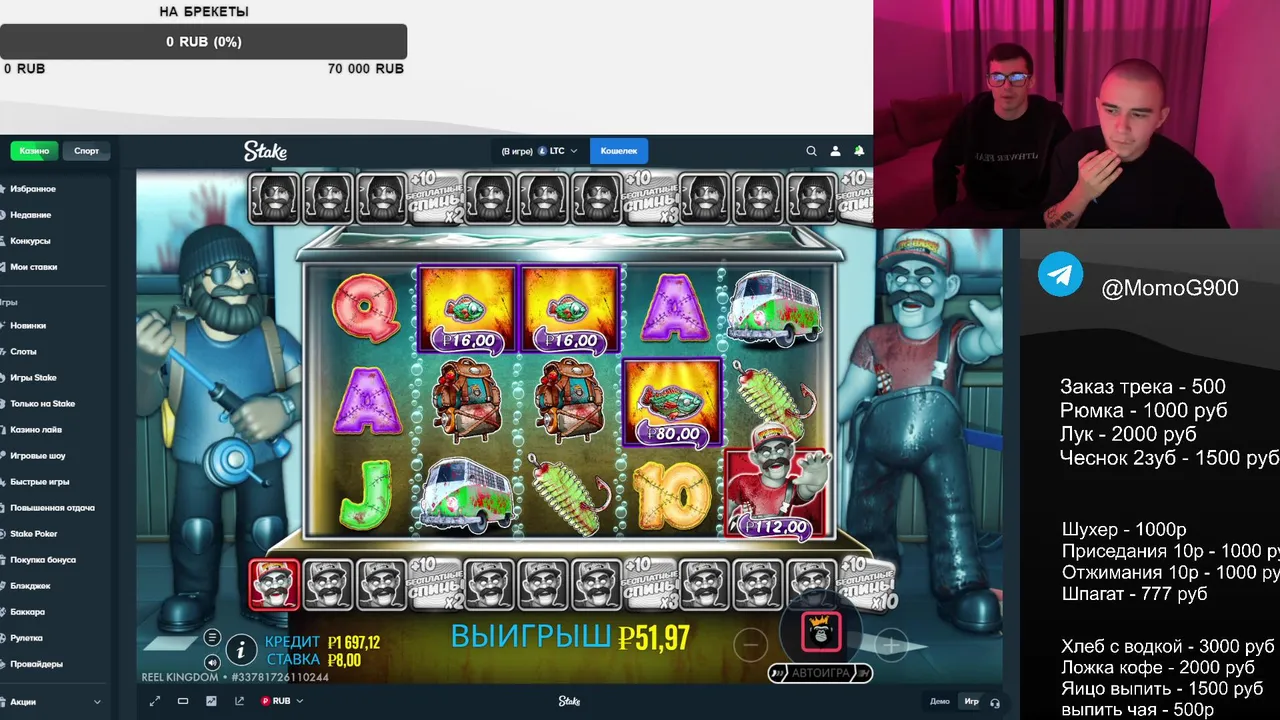
Task: Open Stake Poker in sidebar
Action: [x=33, y=534]
